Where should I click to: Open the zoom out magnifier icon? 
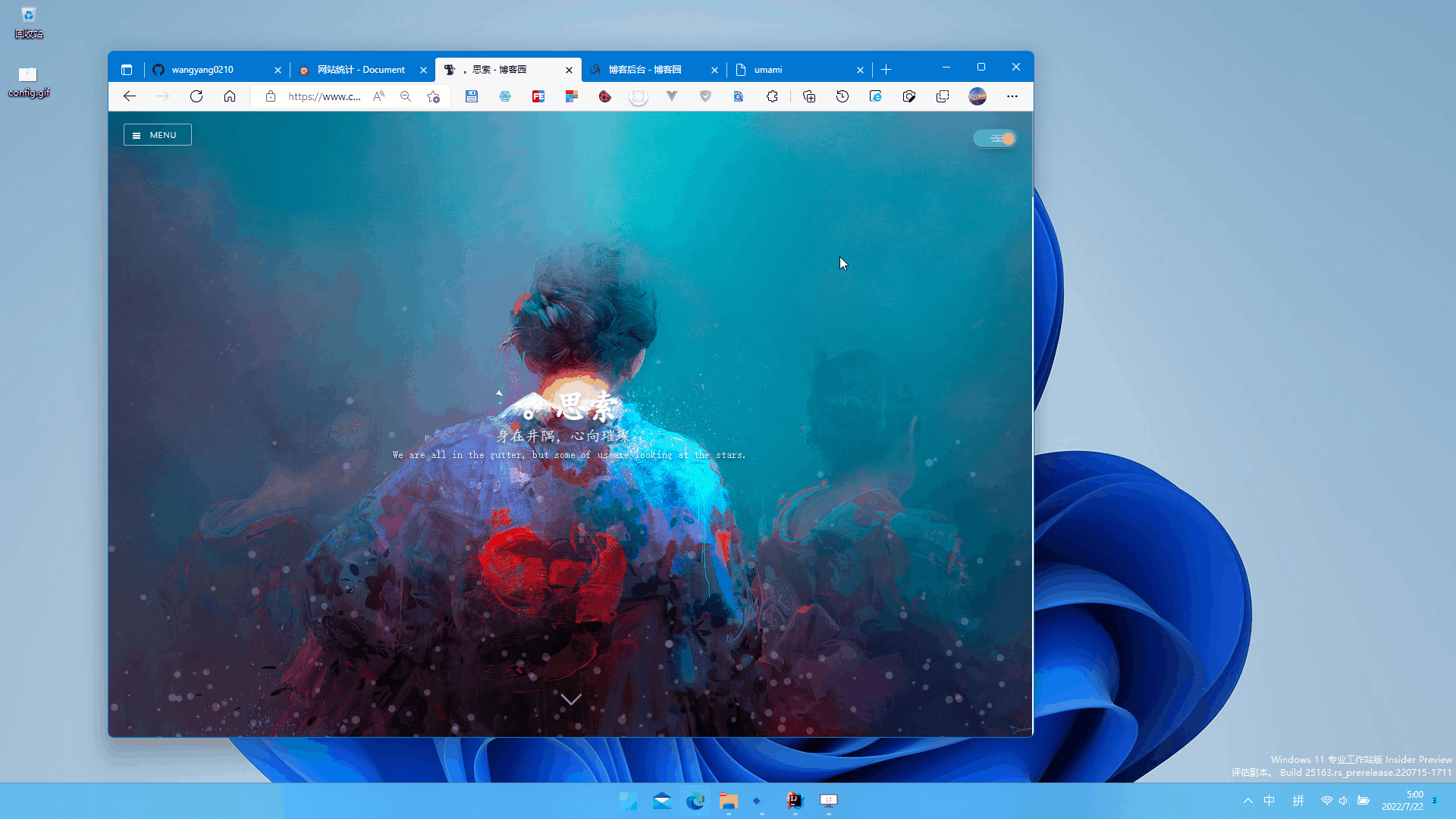point(406,96)
